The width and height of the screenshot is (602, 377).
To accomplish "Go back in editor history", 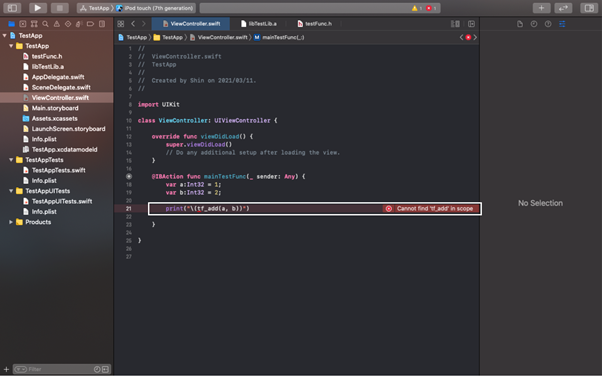I will tap(133, 24).
